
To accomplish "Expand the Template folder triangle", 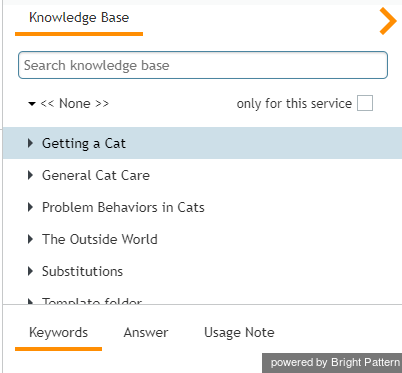I will (x=30, y=302).
